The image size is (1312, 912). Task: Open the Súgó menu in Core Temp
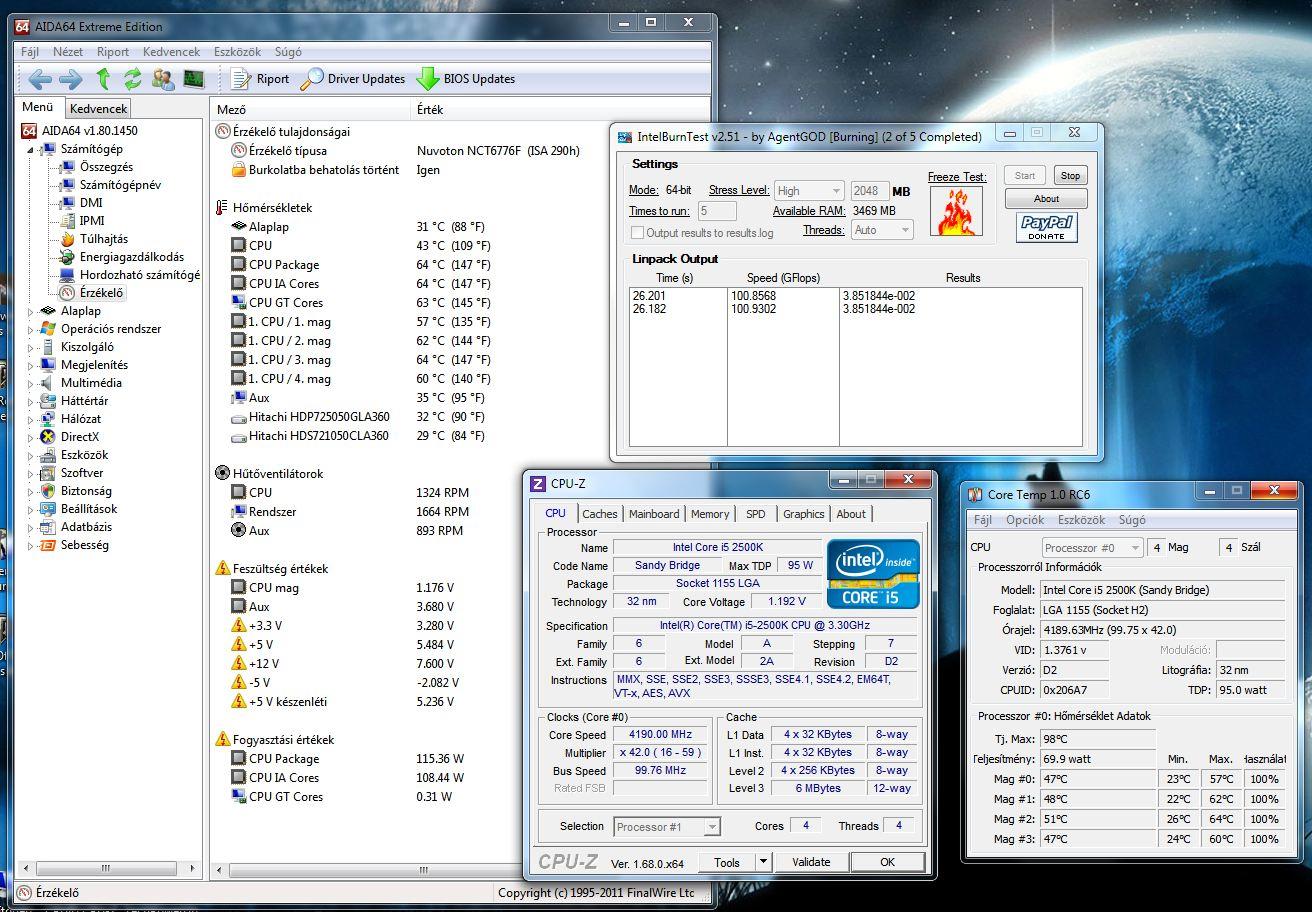point(1132,520)
